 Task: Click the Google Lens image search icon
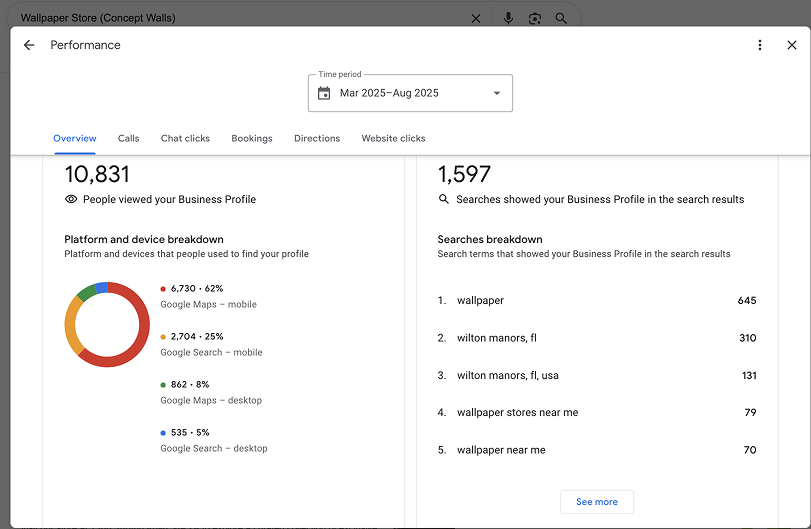pos(535,18)
